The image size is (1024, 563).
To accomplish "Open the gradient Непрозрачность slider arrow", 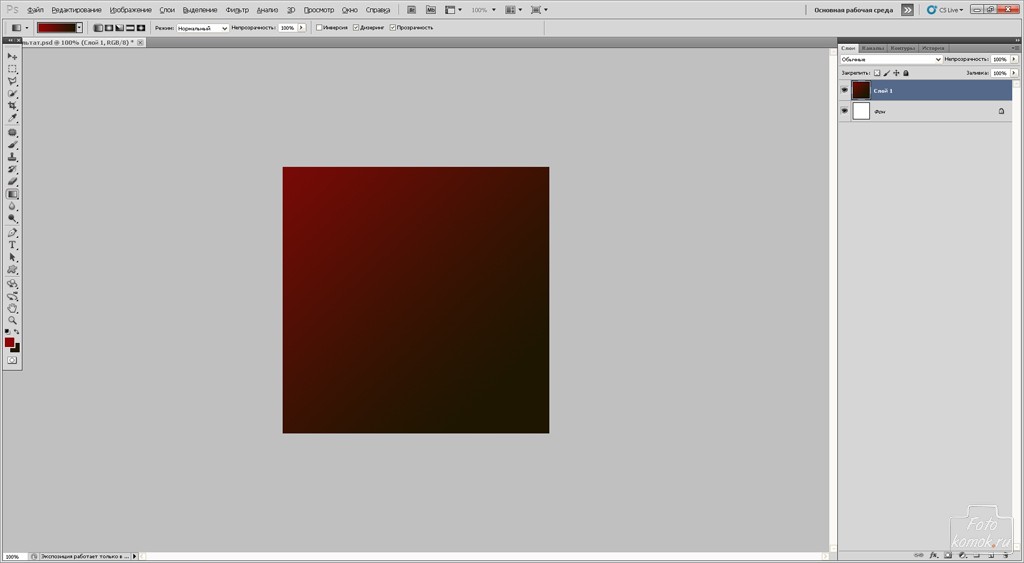I will tap(301, 28).
